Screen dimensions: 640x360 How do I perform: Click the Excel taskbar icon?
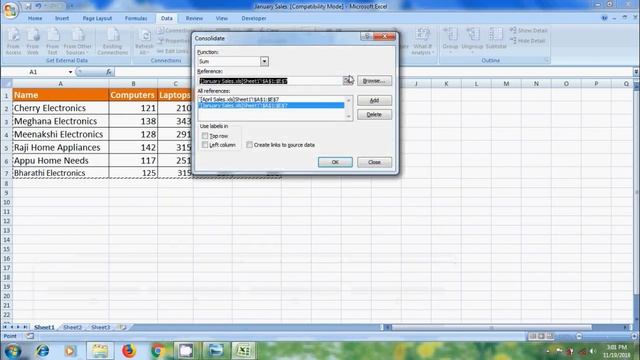(244, 351)
